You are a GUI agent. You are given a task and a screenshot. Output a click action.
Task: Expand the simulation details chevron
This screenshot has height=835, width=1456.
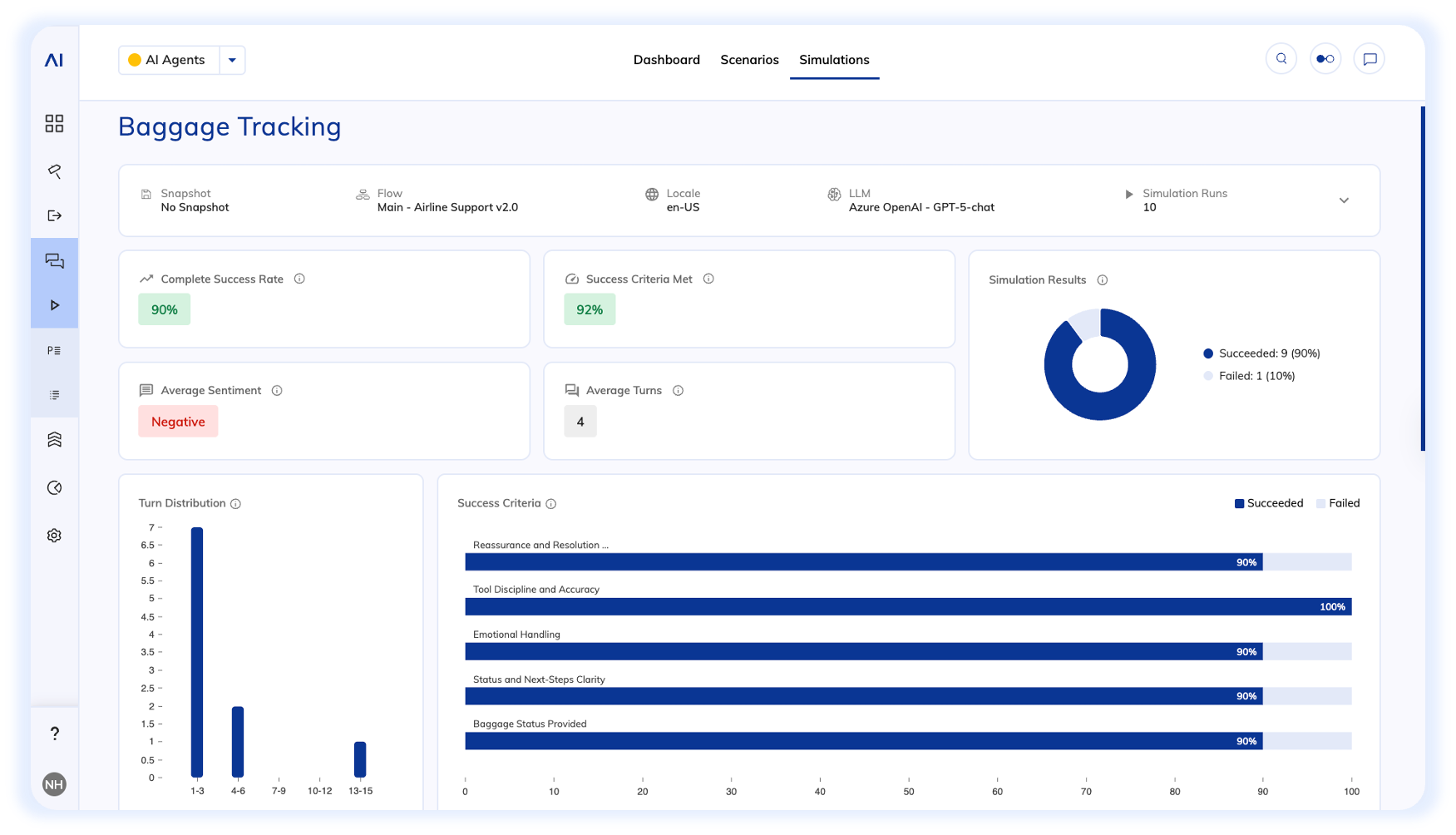point(1344,200)
